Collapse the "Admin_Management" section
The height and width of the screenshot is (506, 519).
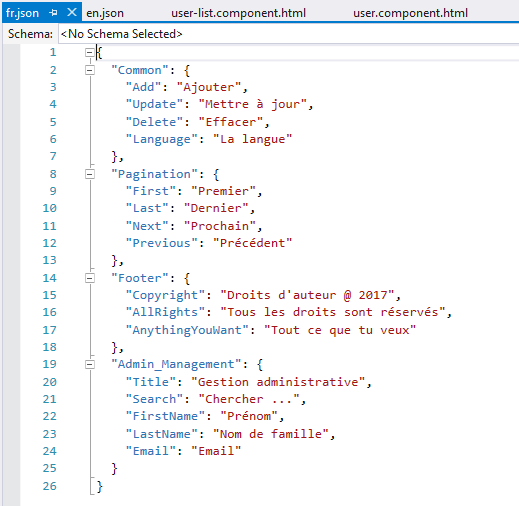tap(89, 364)
